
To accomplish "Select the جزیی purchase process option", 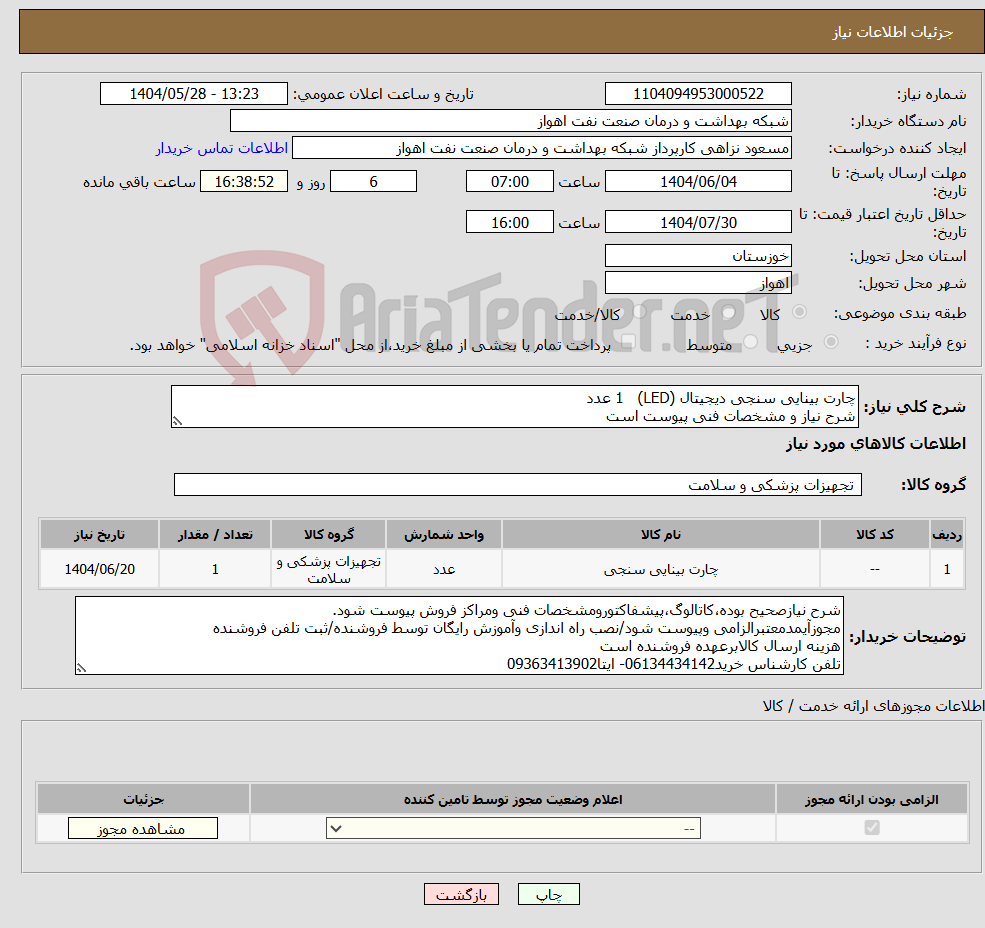I will [832, 340].
